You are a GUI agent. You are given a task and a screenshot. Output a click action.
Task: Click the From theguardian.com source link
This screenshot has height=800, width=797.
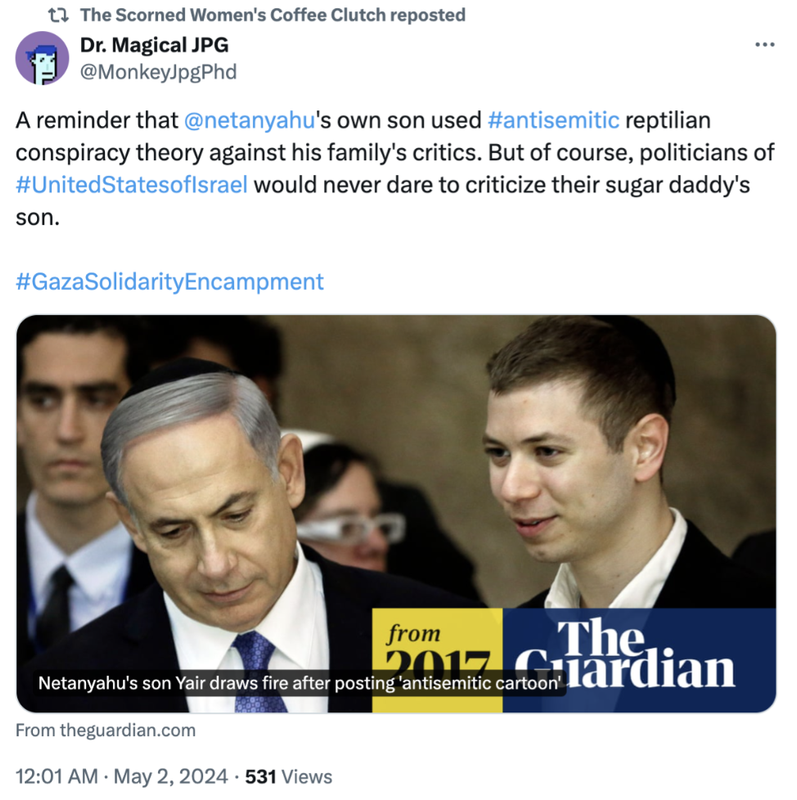tap(106, 730)
